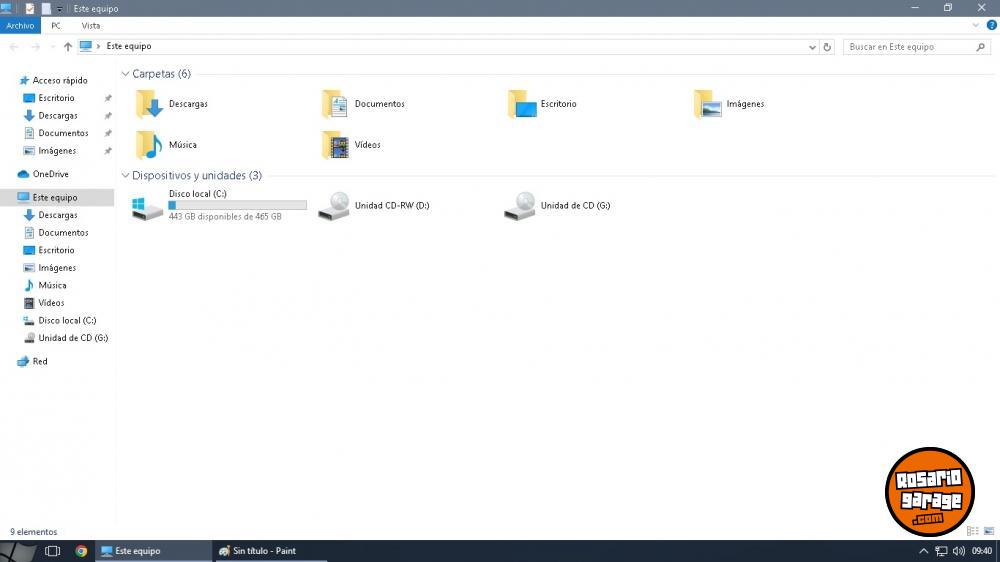
Task: Open the Descargas folder icon
Action: pos(149,104)
